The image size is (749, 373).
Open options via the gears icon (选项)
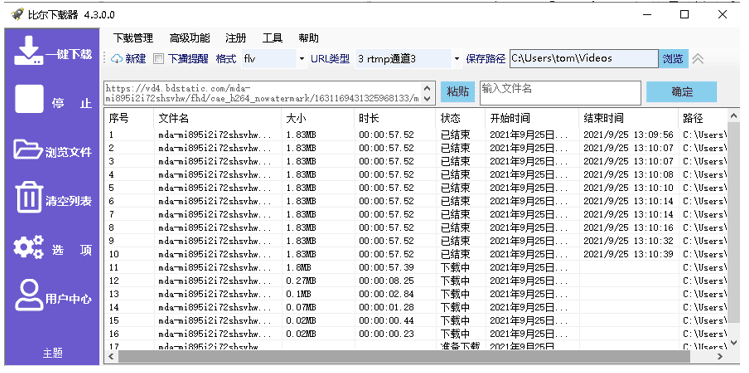tap(28, 247)
